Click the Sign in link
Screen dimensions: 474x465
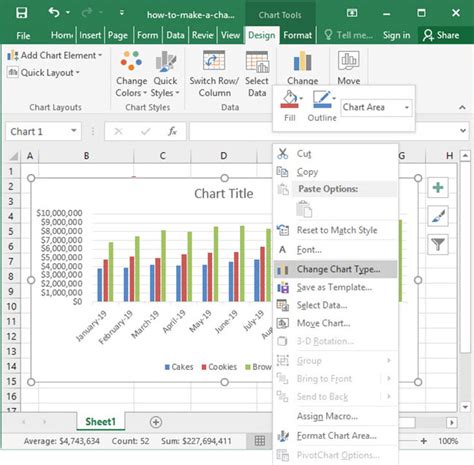point(396,35)
